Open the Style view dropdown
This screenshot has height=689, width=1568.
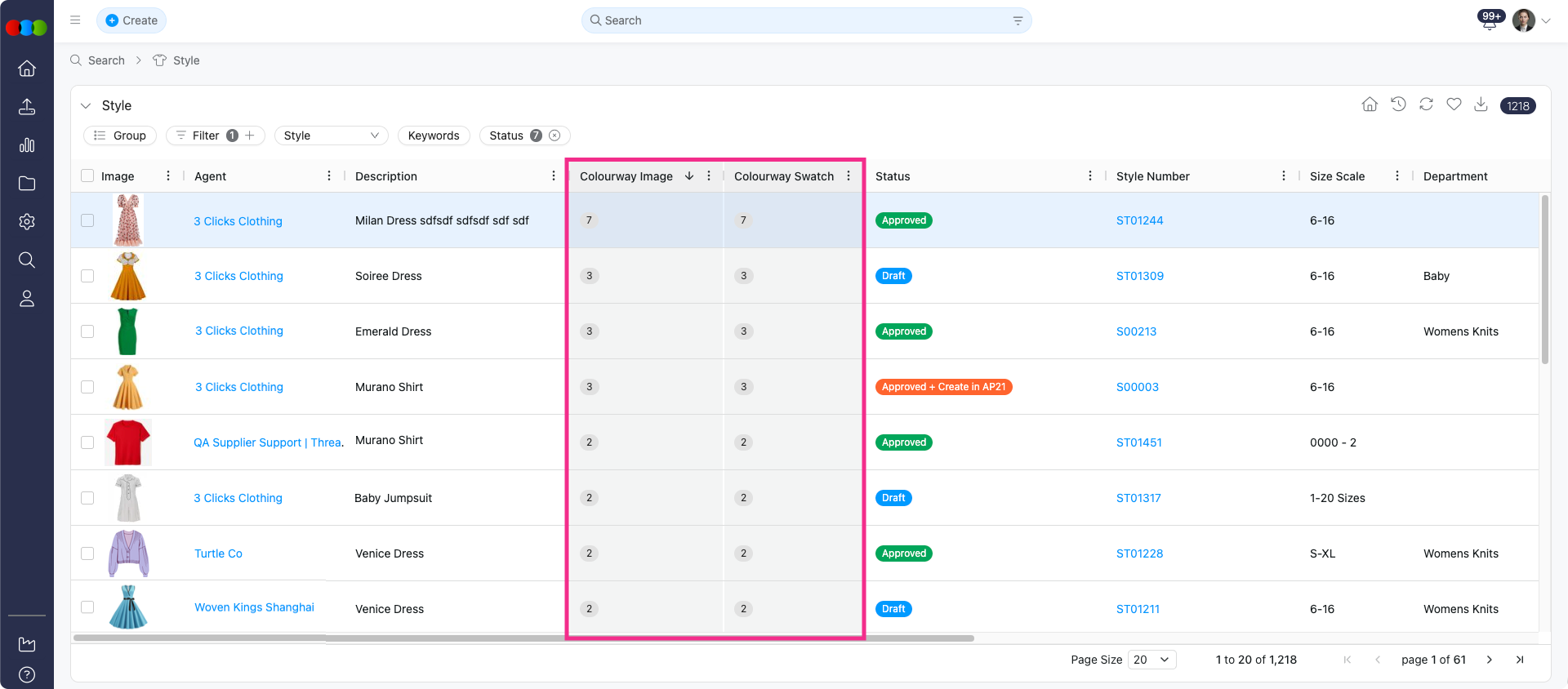331,136
